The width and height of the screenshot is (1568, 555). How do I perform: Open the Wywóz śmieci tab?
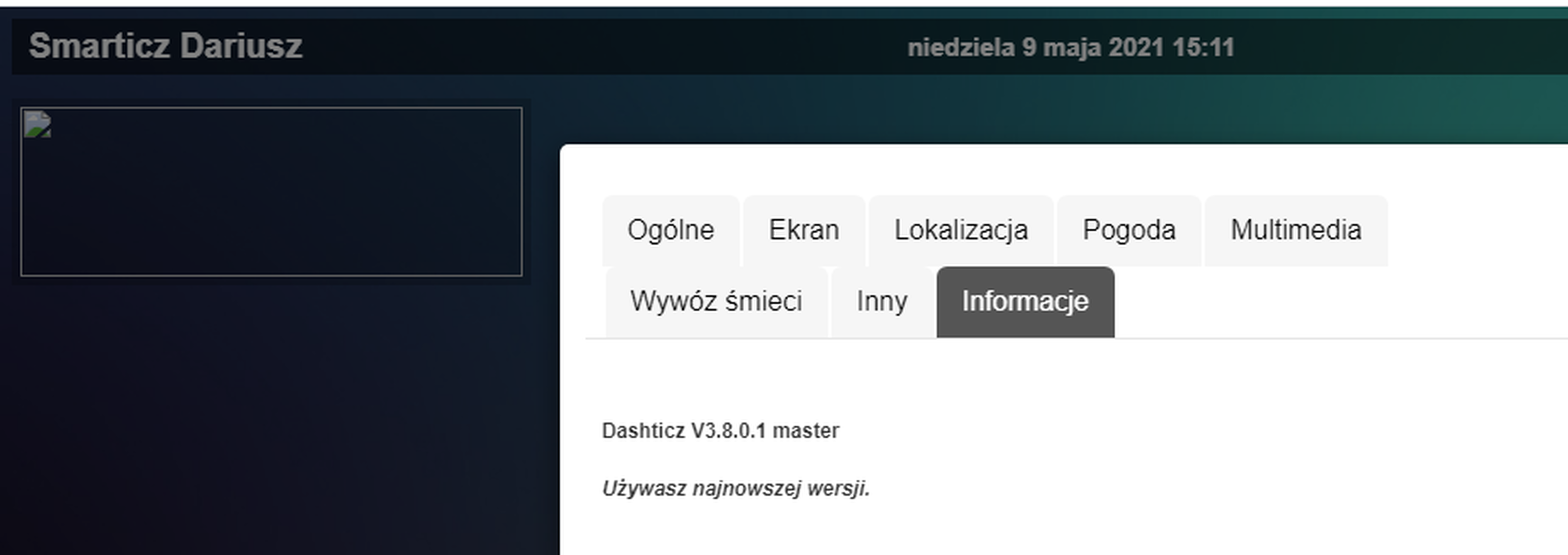coord(716,302)
